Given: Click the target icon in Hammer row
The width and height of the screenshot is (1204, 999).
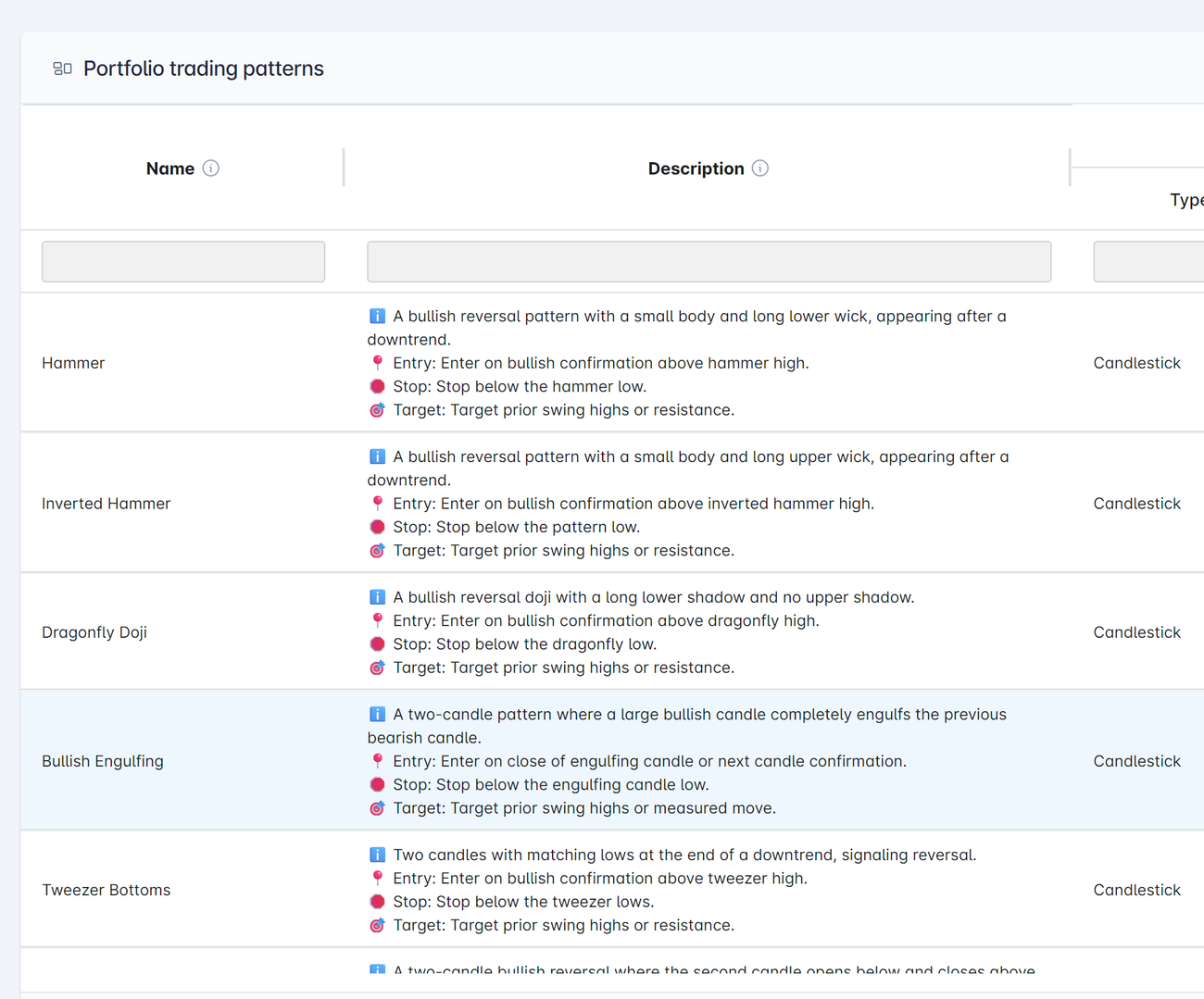Looking at the screenshot, I should 377,410.
